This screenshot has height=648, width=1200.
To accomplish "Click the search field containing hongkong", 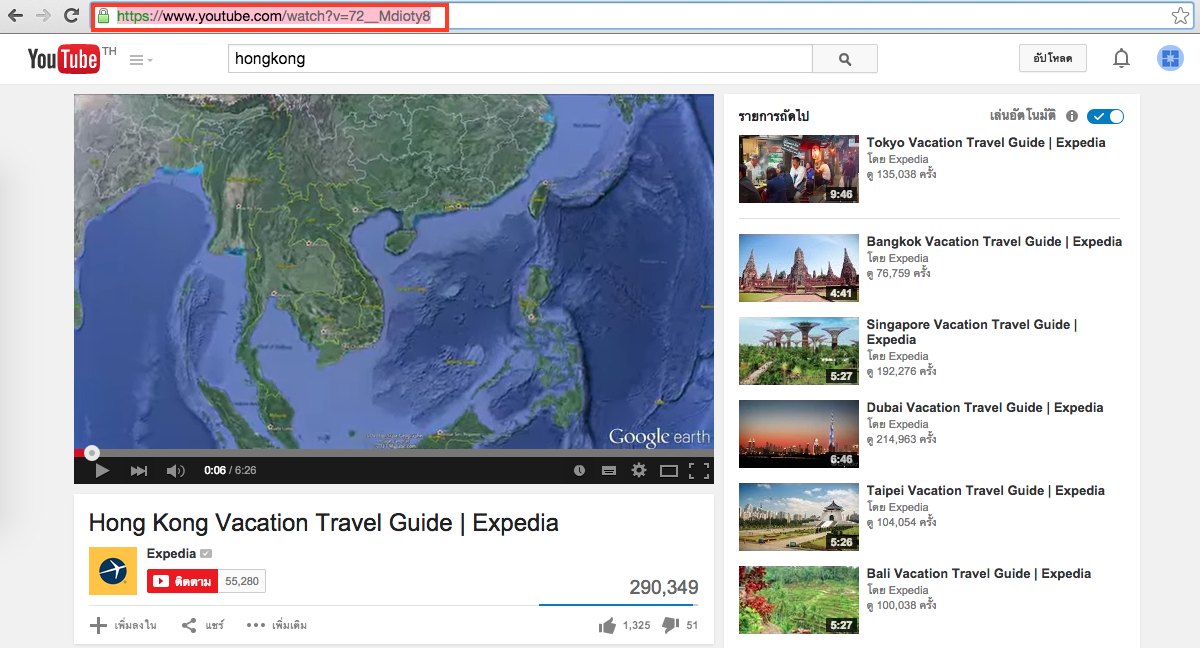I will 520,59.
